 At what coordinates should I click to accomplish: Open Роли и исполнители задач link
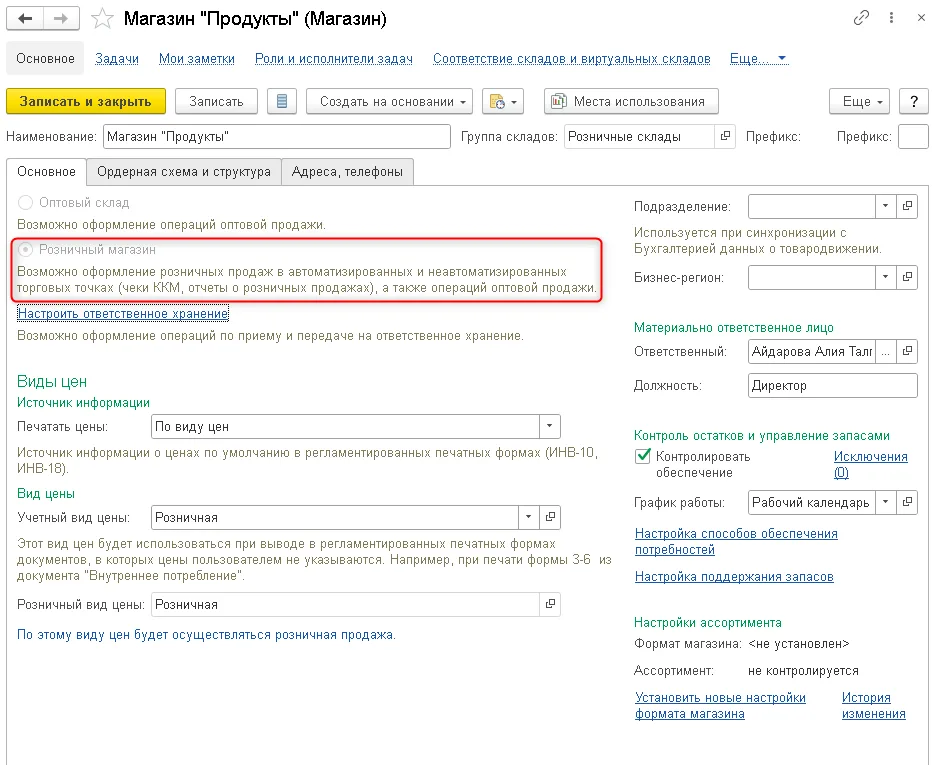click(334, 58)
